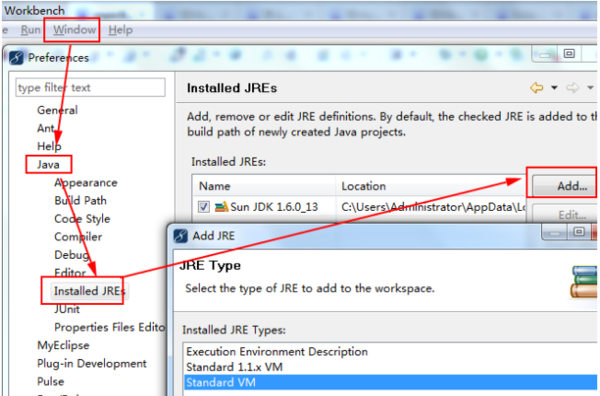Select General in the preferences tree
600x396 pixels.
(57, 110)
